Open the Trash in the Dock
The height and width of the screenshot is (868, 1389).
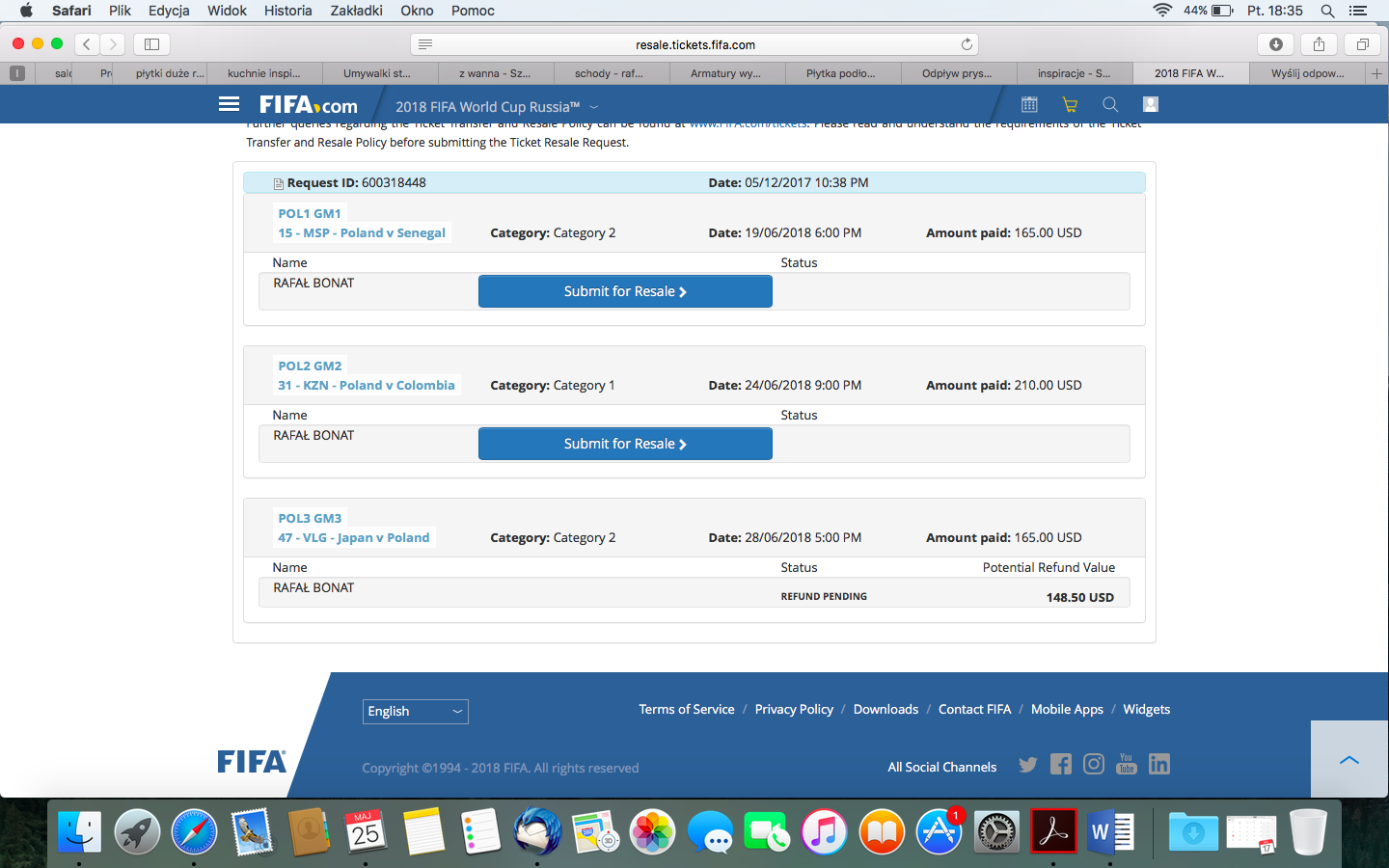(x=1308, y=831)
